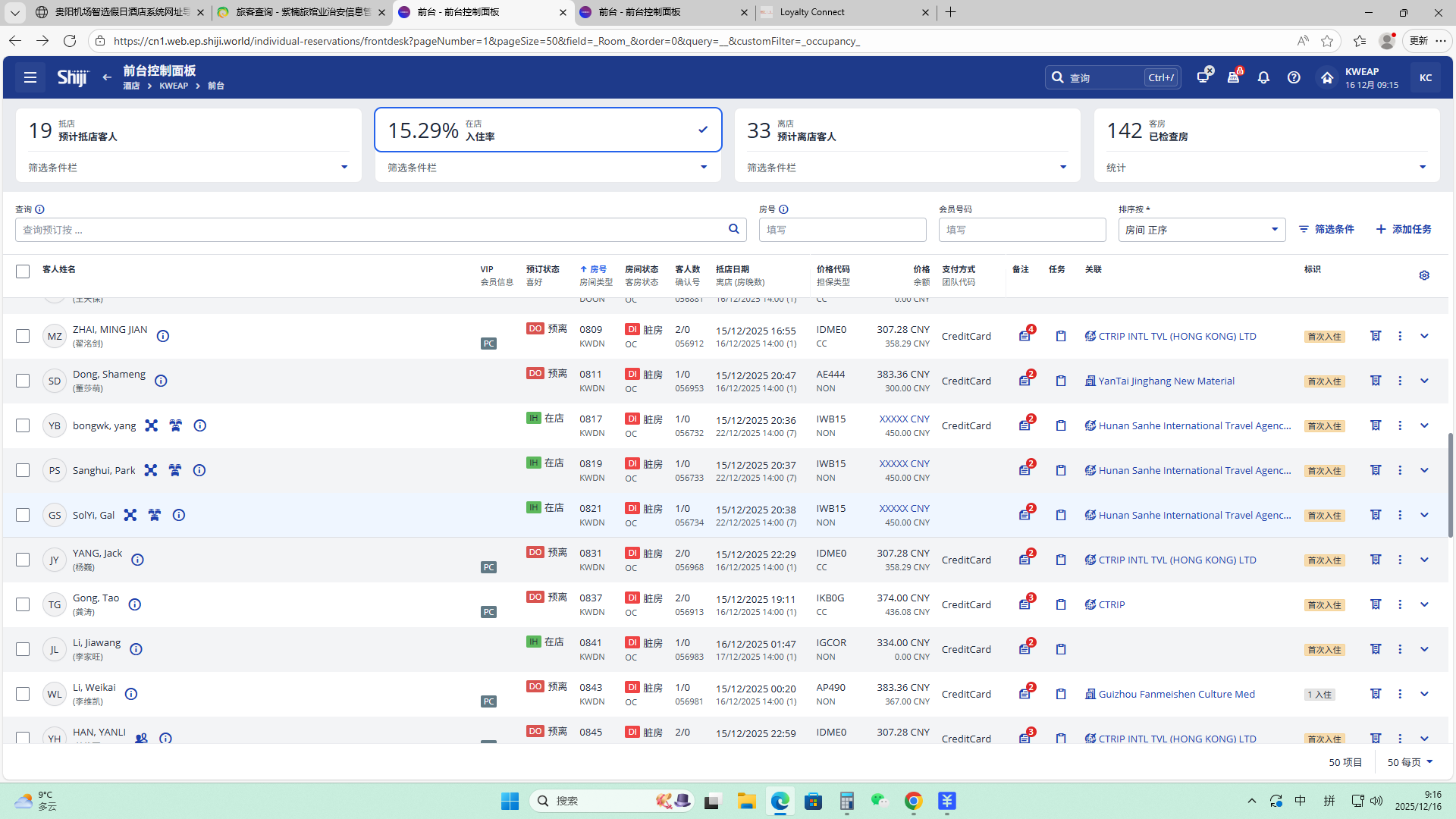
Task: Click info icon next to Sanghui, Park
Action: point(199,470)
